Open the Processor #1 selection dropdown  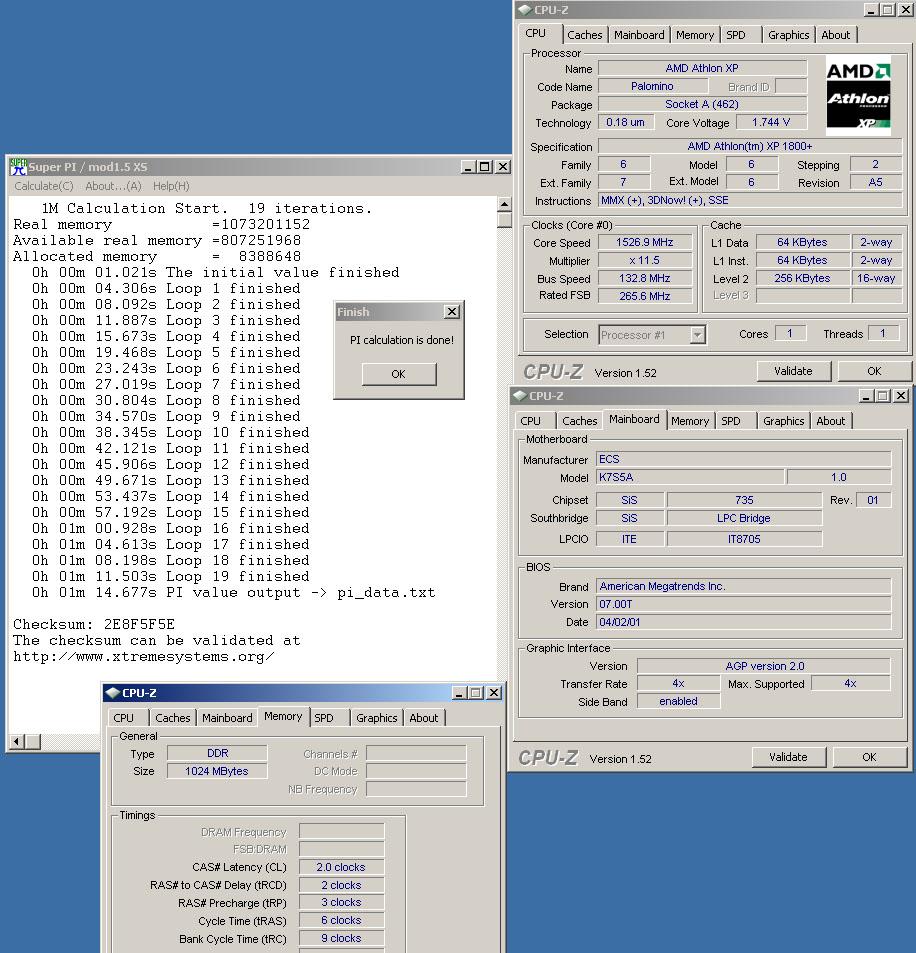tap(698, 334)
